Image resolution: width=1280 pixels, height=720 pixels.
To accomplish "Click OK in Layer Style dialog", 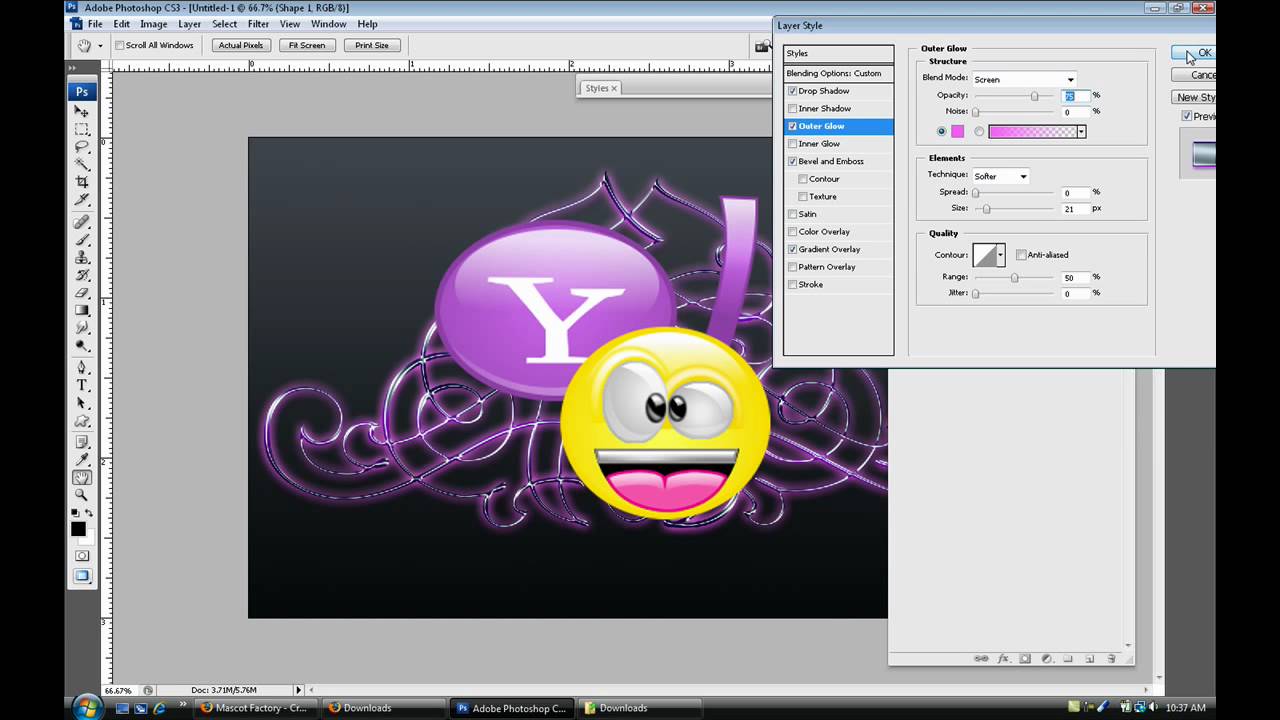I will pyautogui.click(x=1194, y=53).
